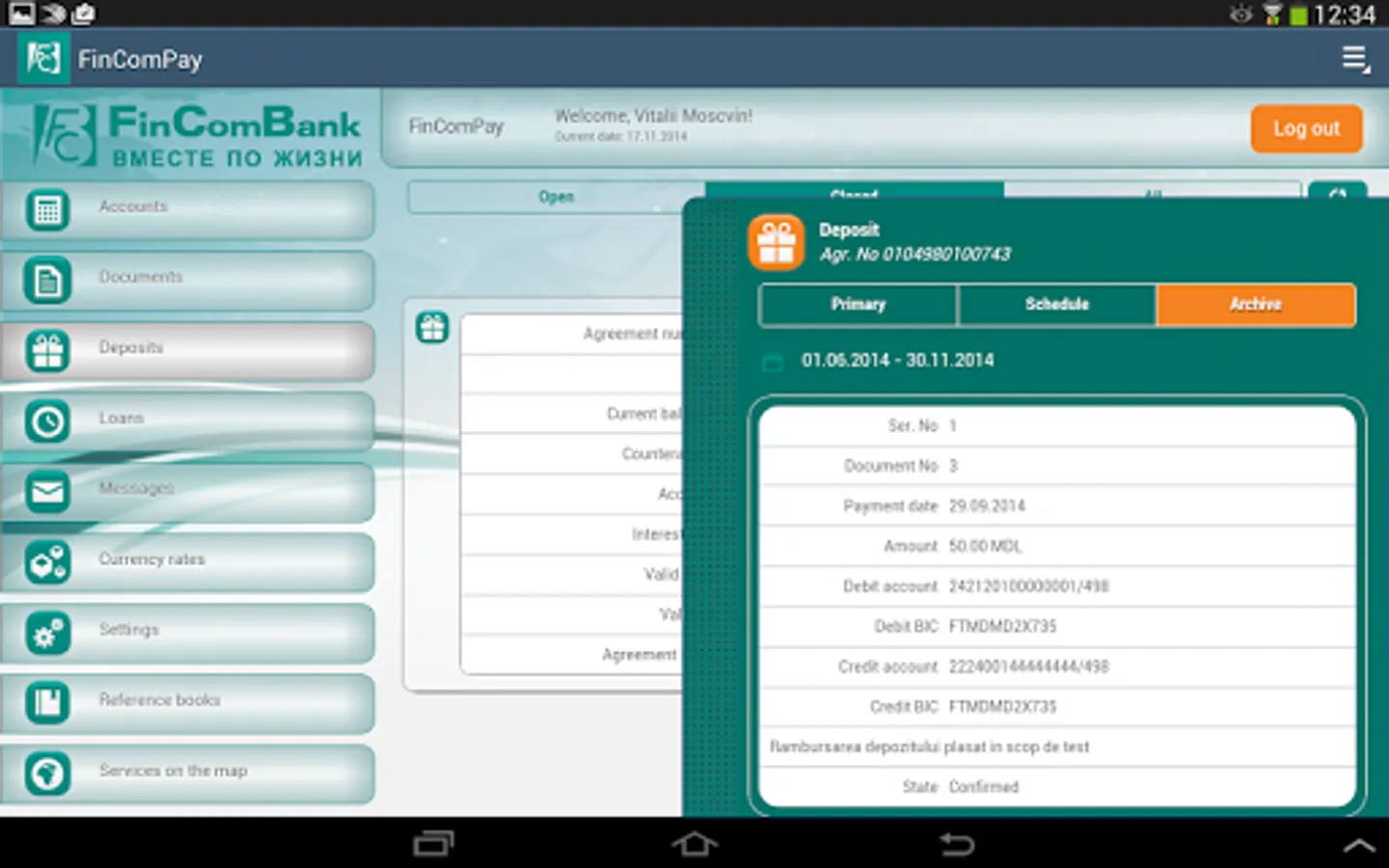Open the Accounts menu button
Screen dimensions: 1389x868
(x=187, y=209)
